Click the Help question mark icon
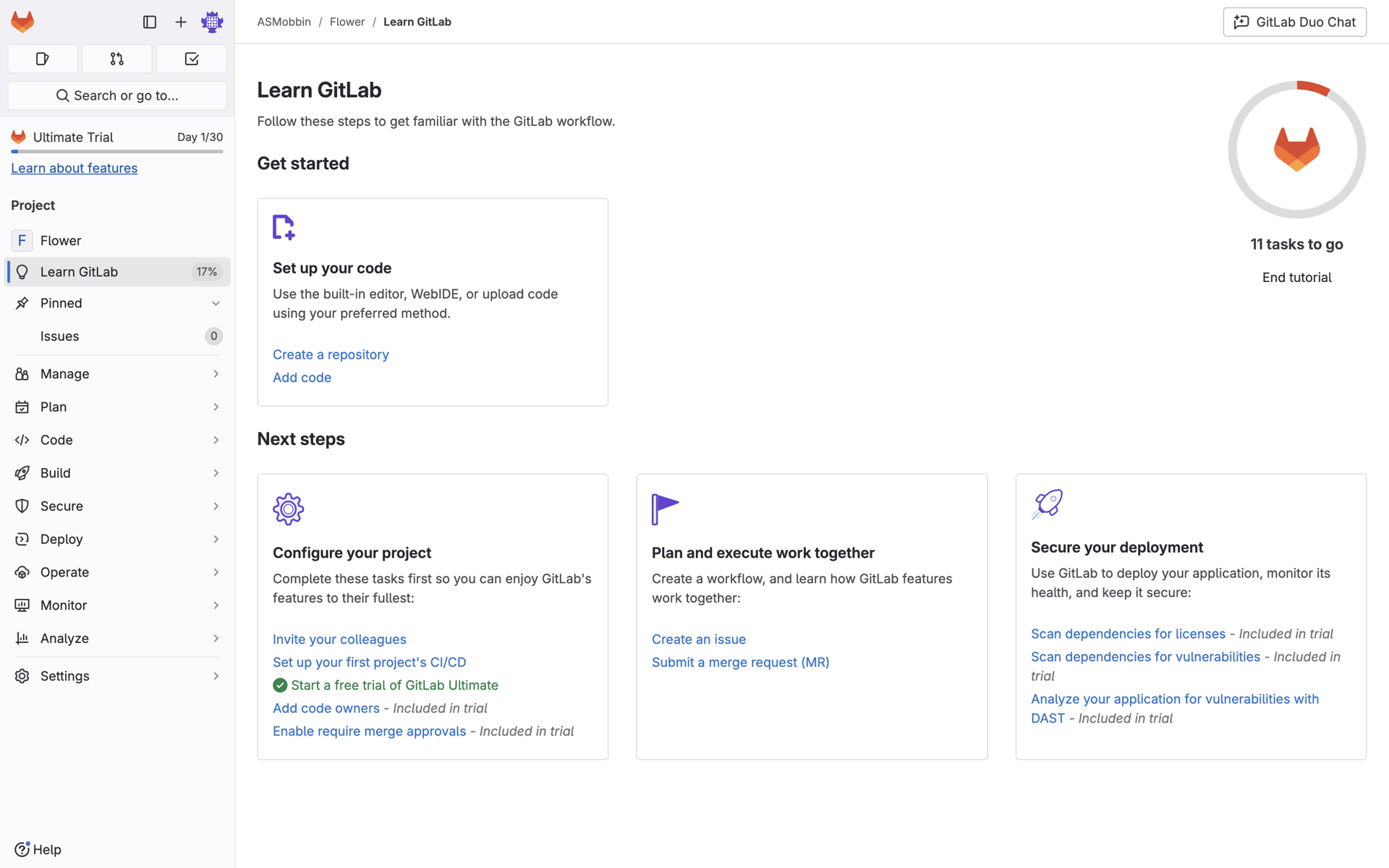 click(22, 849)
